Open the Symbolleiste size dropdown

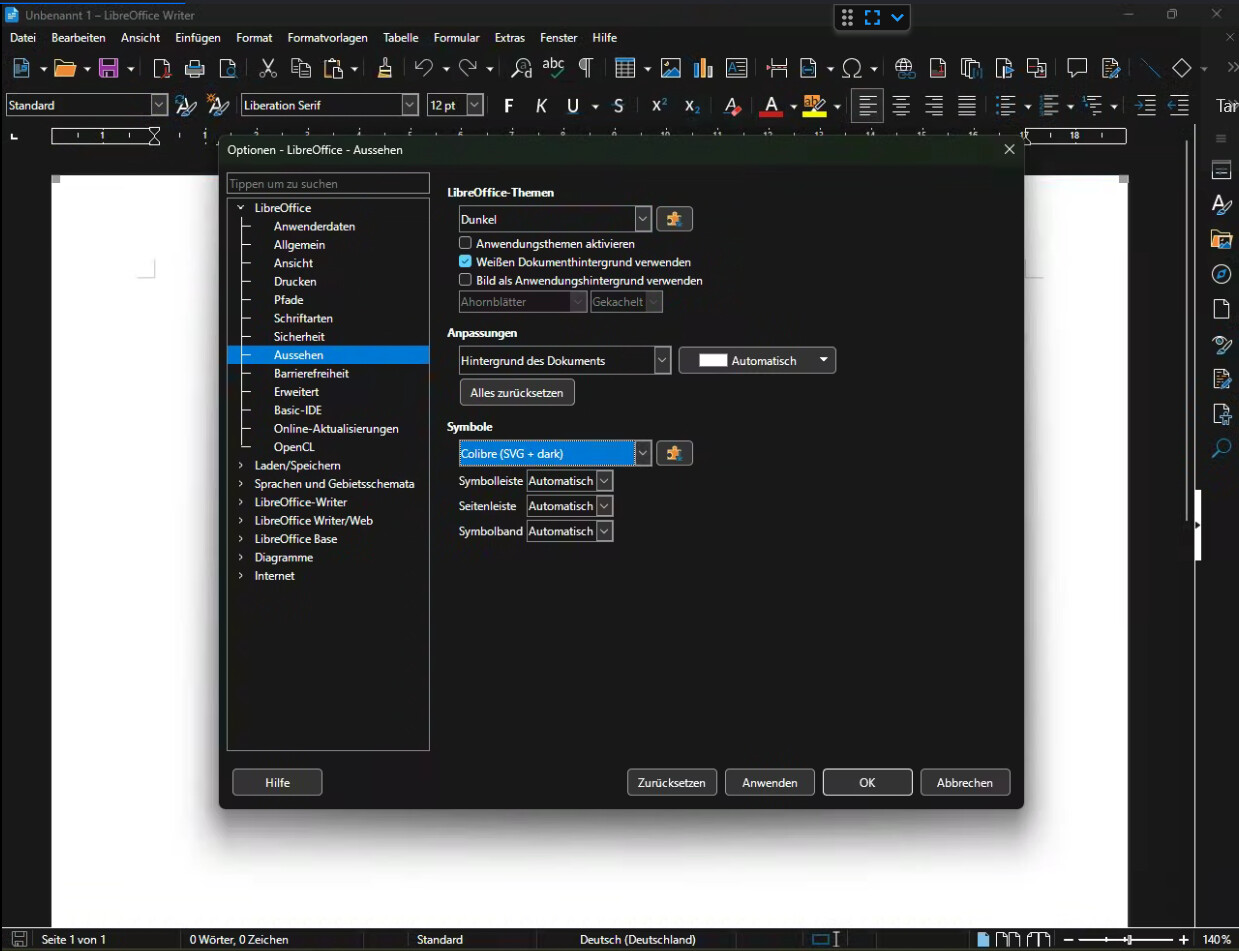click(604, 481)
